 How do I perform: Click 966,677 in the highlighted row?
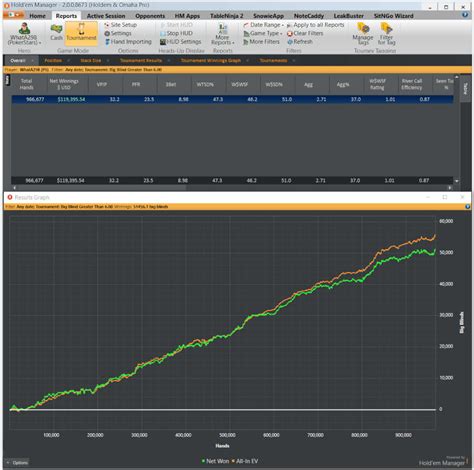tap(35, 99)
